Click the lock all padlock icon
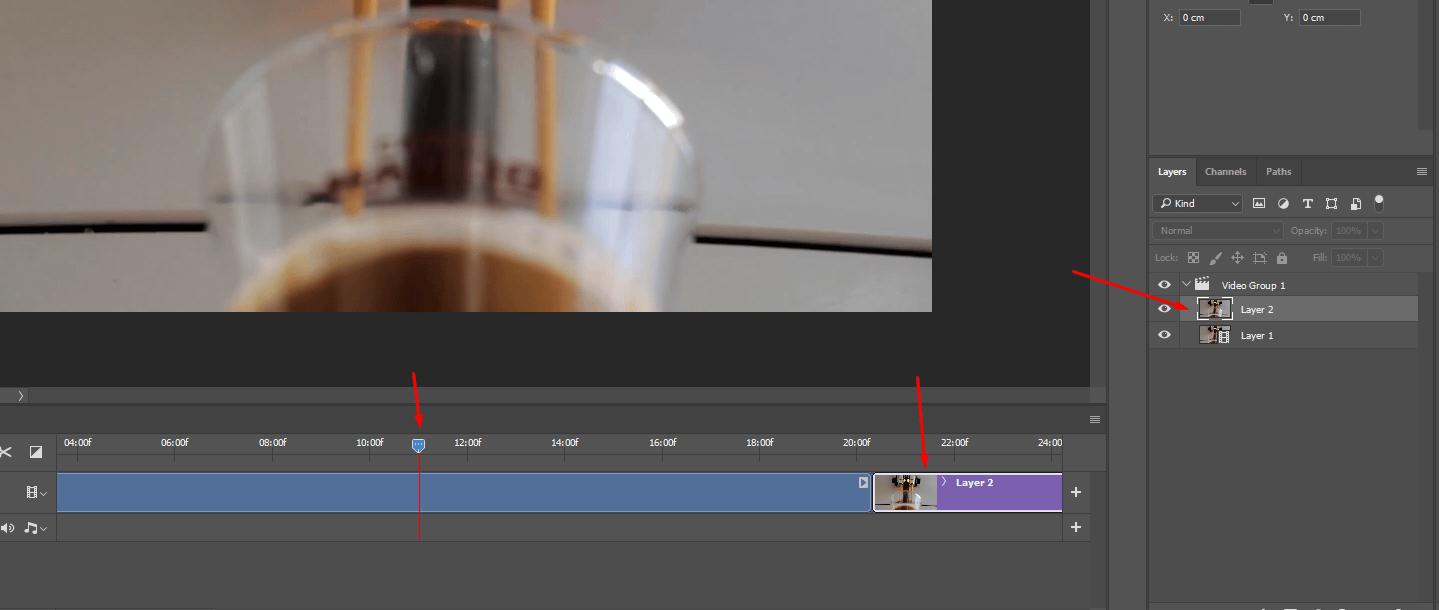 pyautogui.click(x=1281, y=257)
